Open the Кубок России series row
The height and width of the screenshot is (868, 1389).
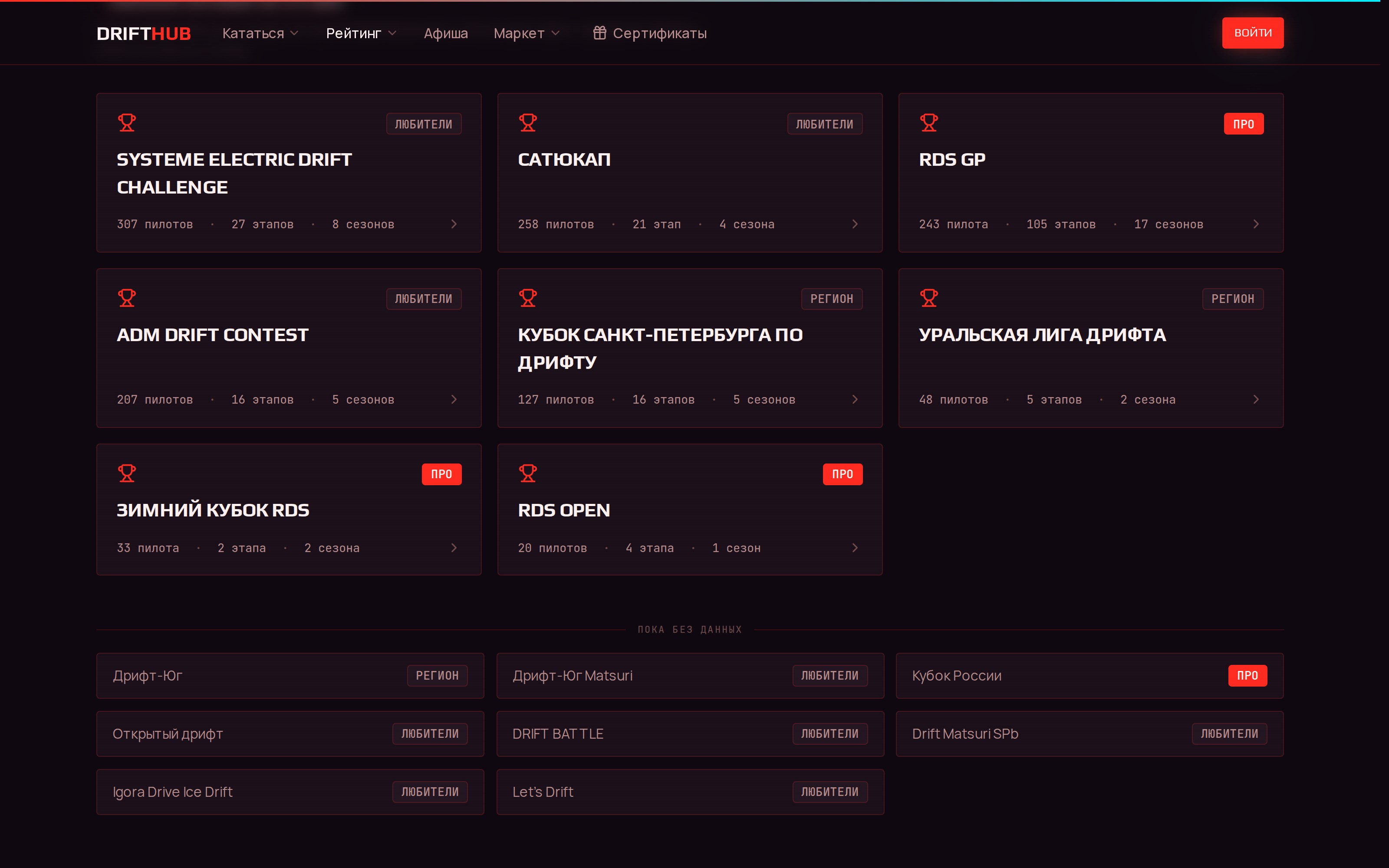point(1089,676)
